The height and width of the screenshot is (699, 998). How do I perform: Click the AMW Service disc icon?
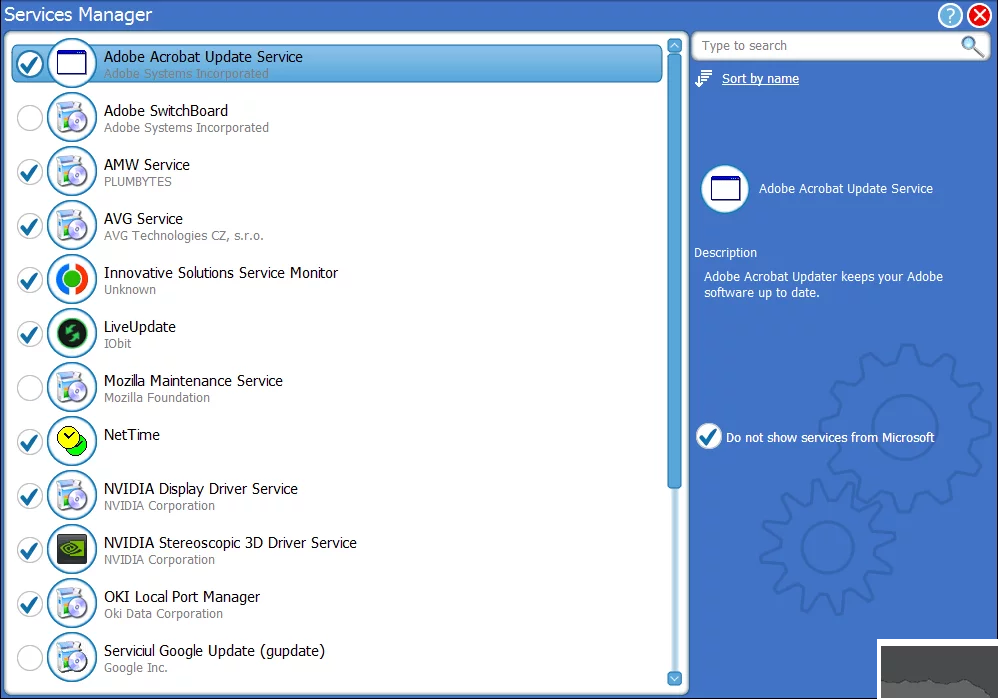(71, 171)
